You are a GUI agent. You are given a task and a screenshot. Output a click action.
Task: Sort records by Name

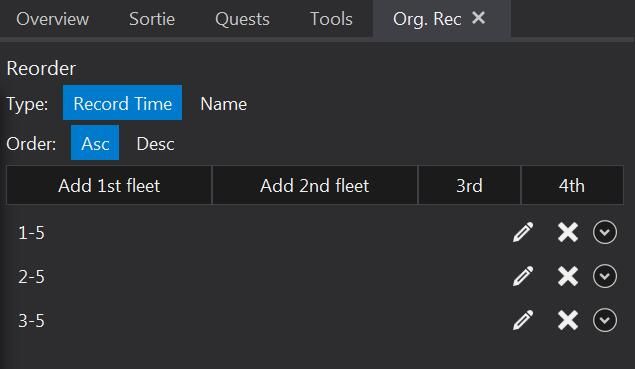tap(224, 104)
